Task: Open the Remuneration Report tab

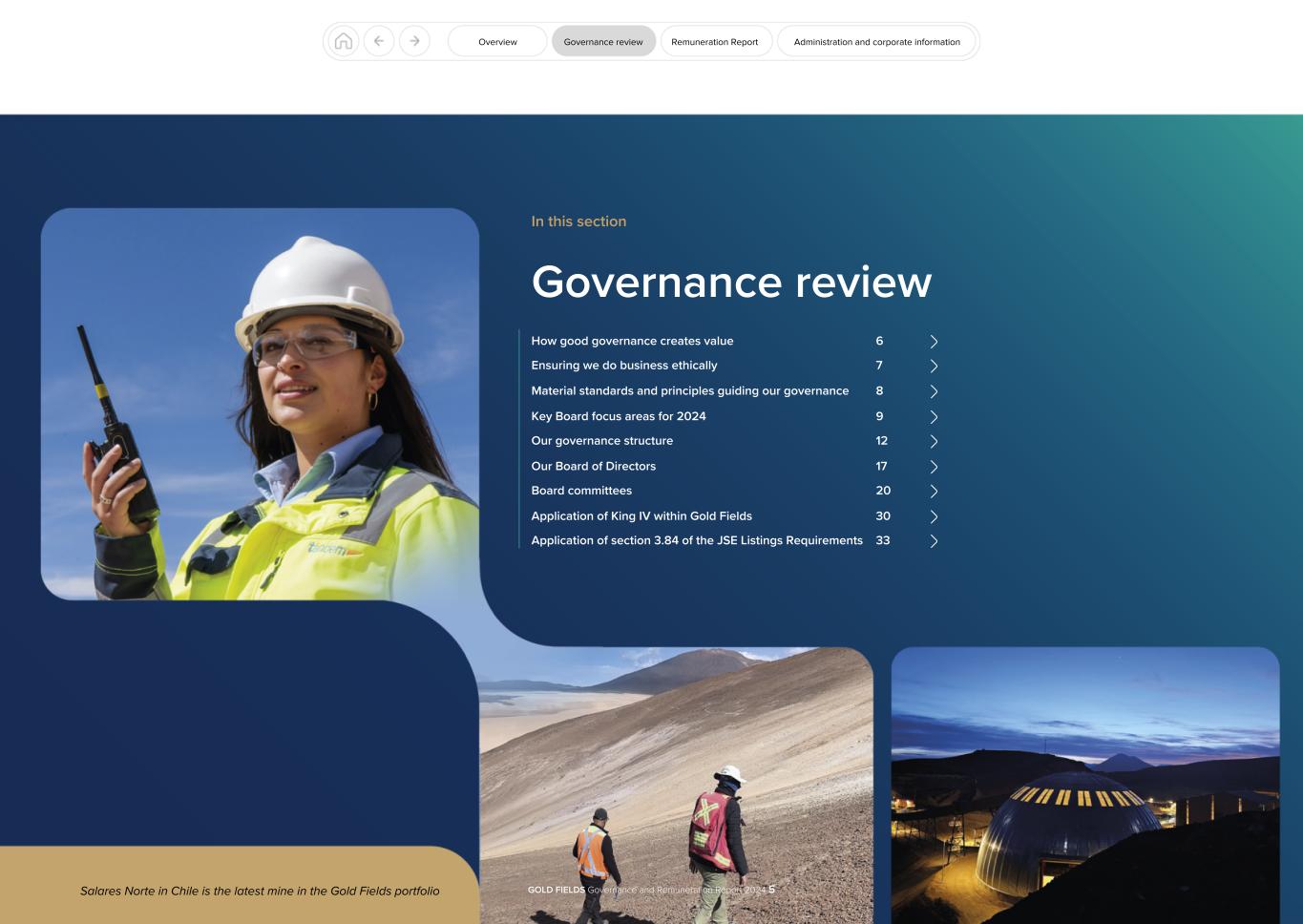Action: click(716, 41)
